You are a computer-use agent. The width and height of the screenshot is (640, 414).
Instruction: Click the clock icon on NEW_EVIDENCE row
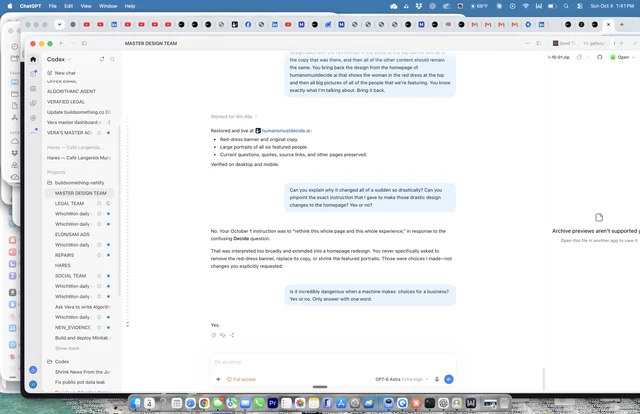click(99, 327)
